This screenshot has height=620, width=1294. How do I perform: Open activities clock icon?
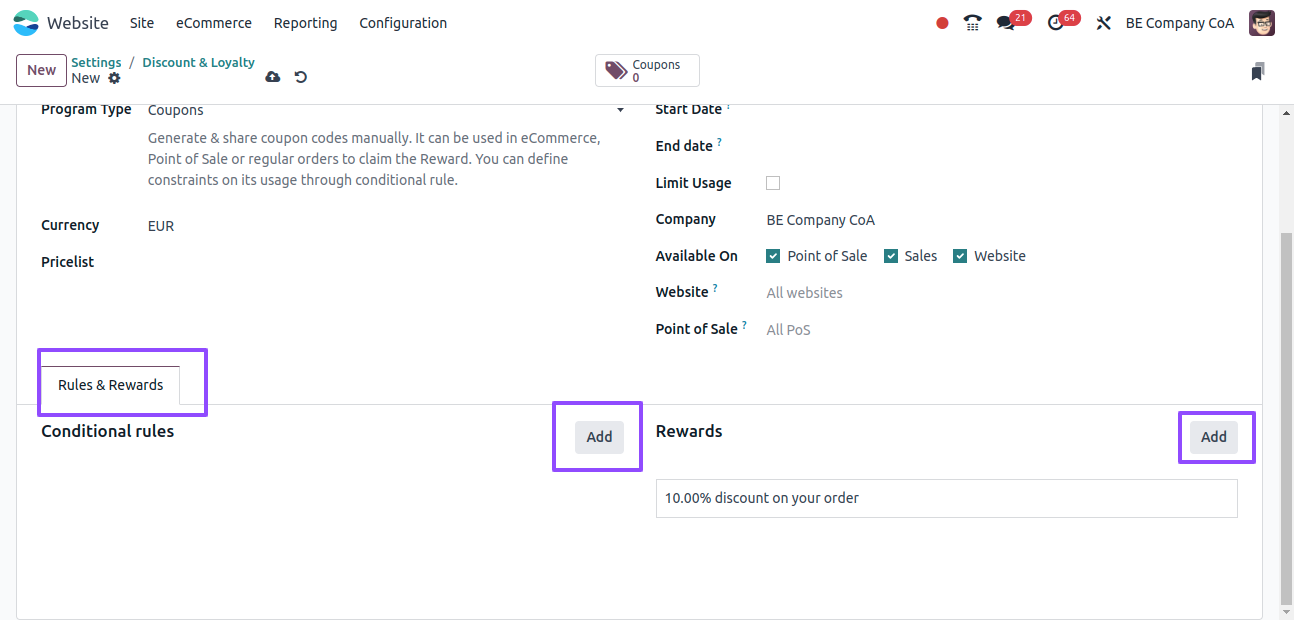click(1056, 23)
